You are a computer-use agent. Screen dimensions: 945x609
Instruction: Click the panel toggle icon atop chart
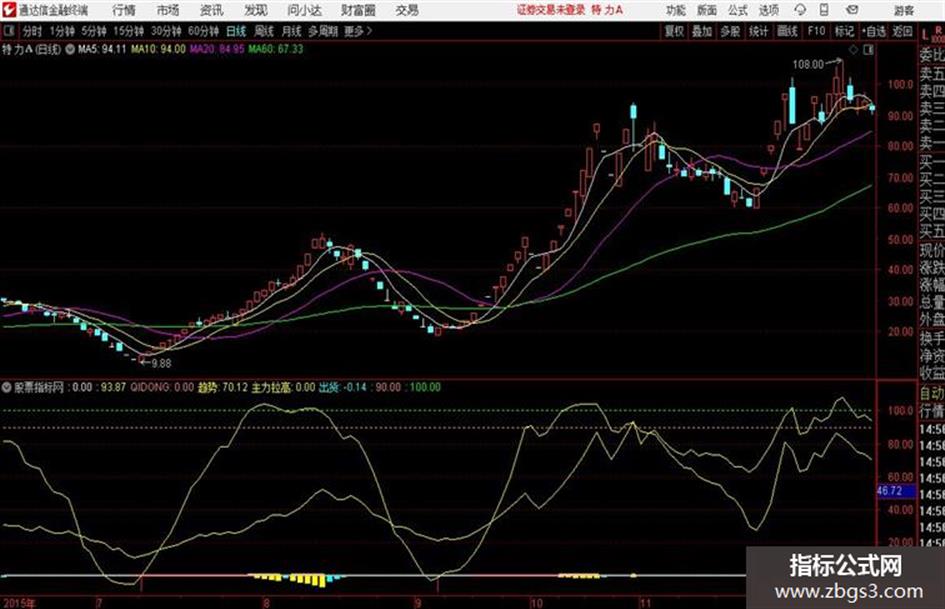point(868,50)
